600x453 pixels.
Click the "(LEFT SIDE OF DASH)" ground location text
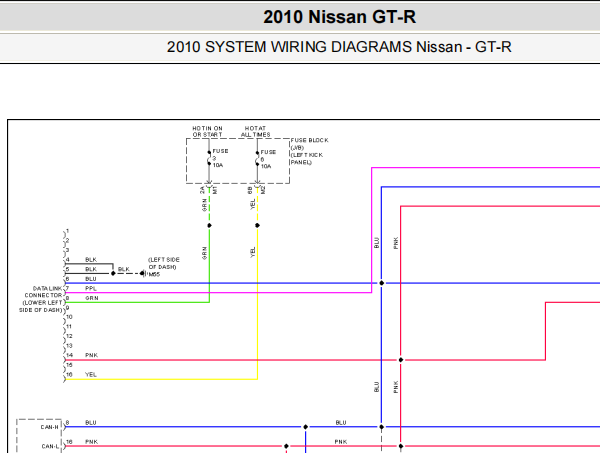coord(163,263)
